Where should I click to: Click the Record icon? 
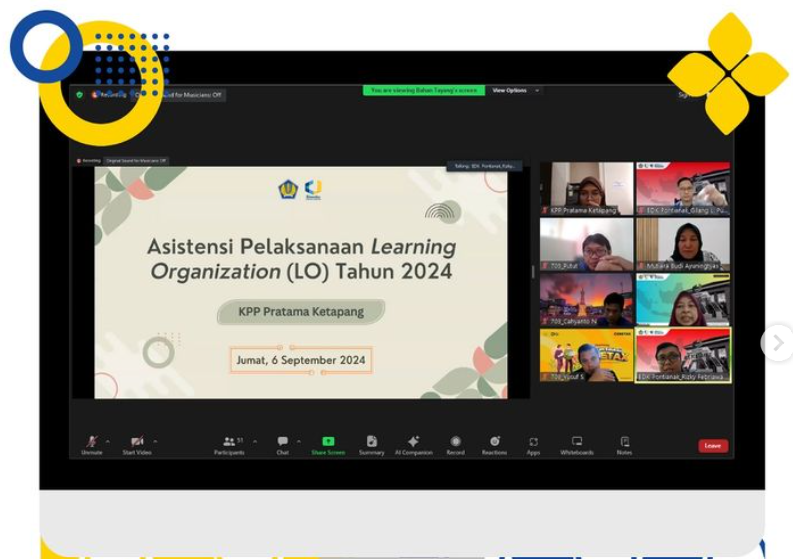455,441
